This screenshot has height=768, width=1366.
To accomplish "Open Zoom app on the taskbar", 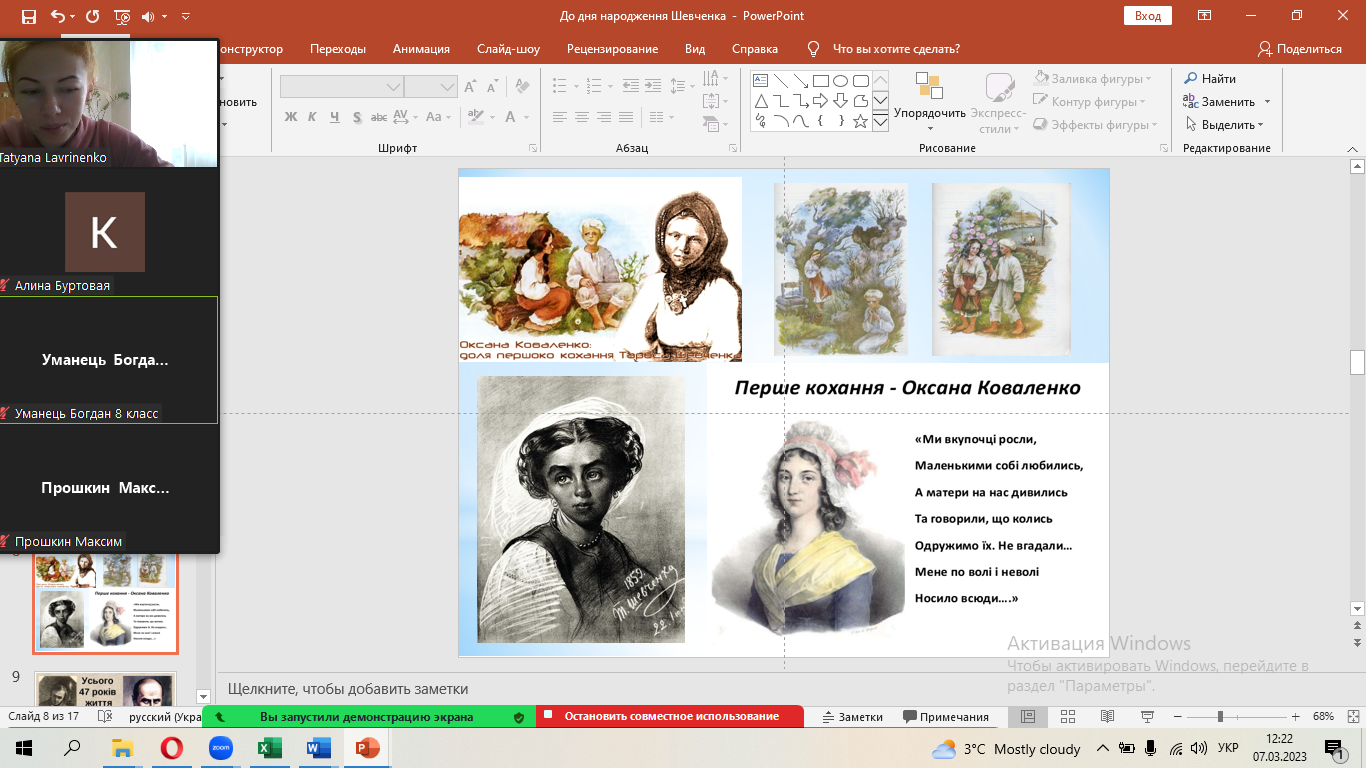I will tap(221, 748).
